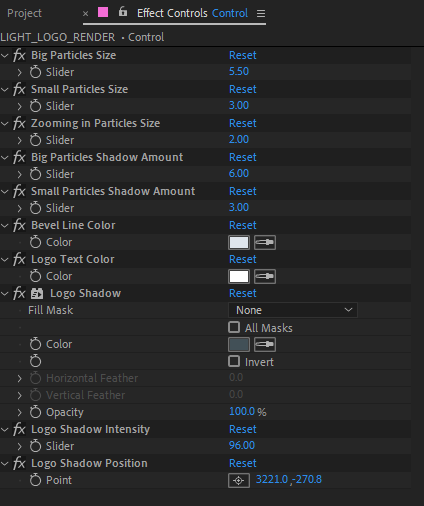Disable the Logo Shadow fx icon
This screenshot has height=506, width=424.
pos(19,293)
